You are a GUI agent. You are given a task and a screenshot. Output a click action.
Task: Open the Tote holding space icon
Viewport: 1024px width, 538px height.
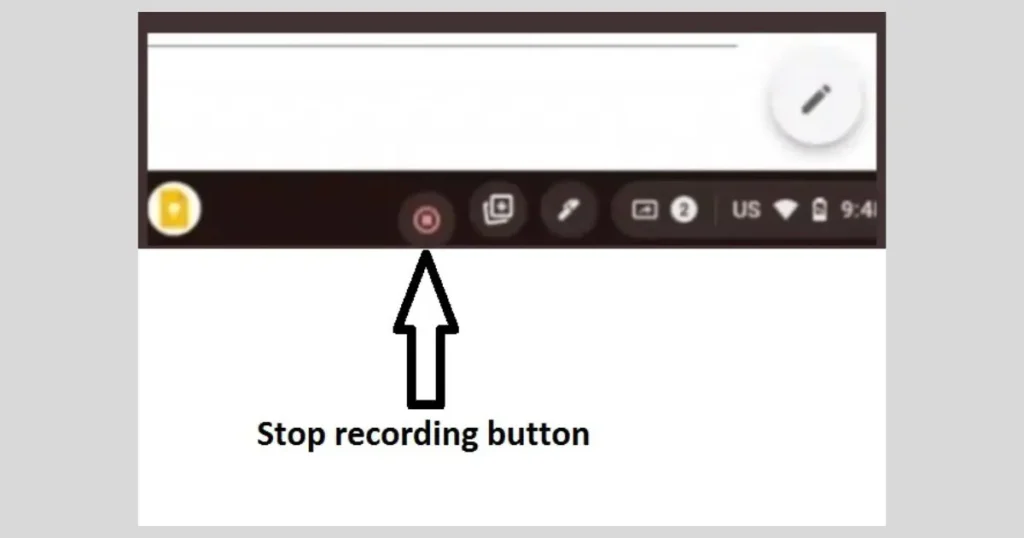498,209
